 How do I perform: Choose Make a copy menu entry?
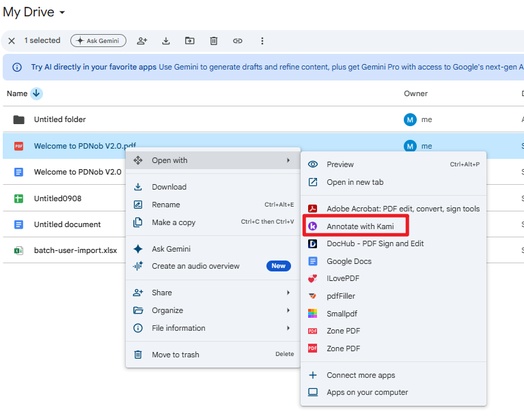(x=213, y=223)
